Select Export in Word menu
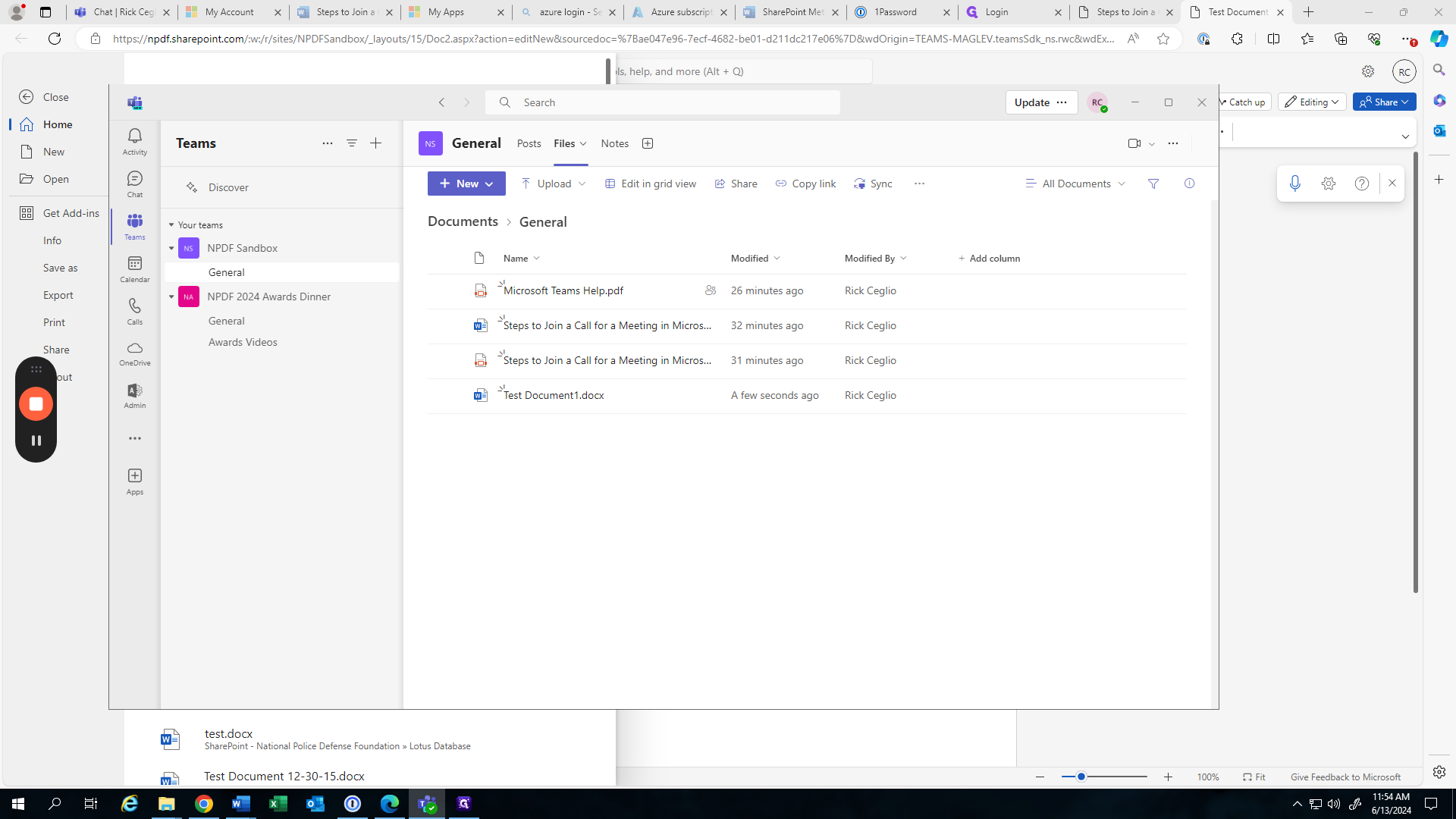Image resolution: width=1456 pixels, height=819 pixels. 58,295
